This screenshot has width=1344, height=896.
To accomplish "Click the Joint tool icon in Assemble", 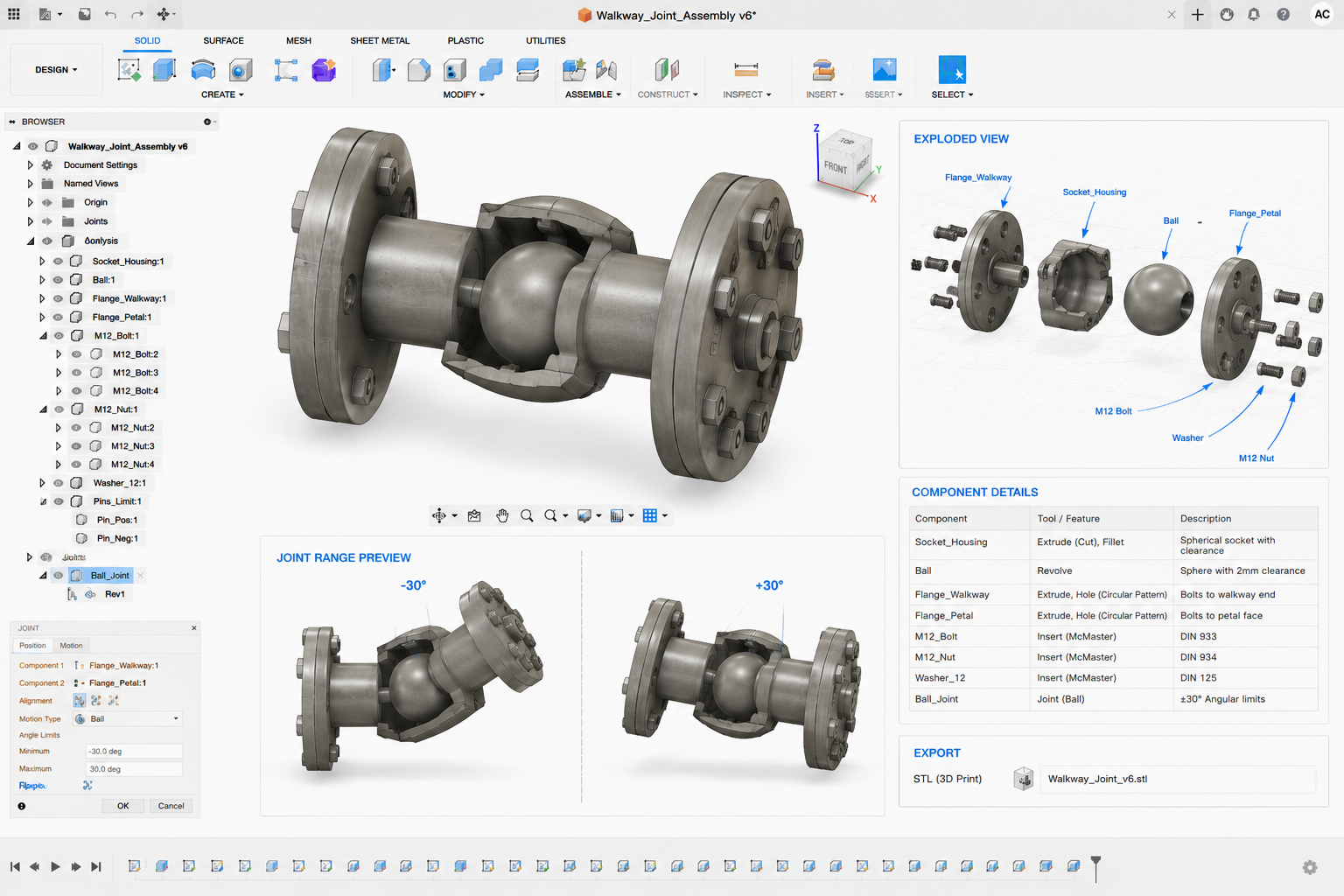I will pyautogui.click(x=606, y=70).
